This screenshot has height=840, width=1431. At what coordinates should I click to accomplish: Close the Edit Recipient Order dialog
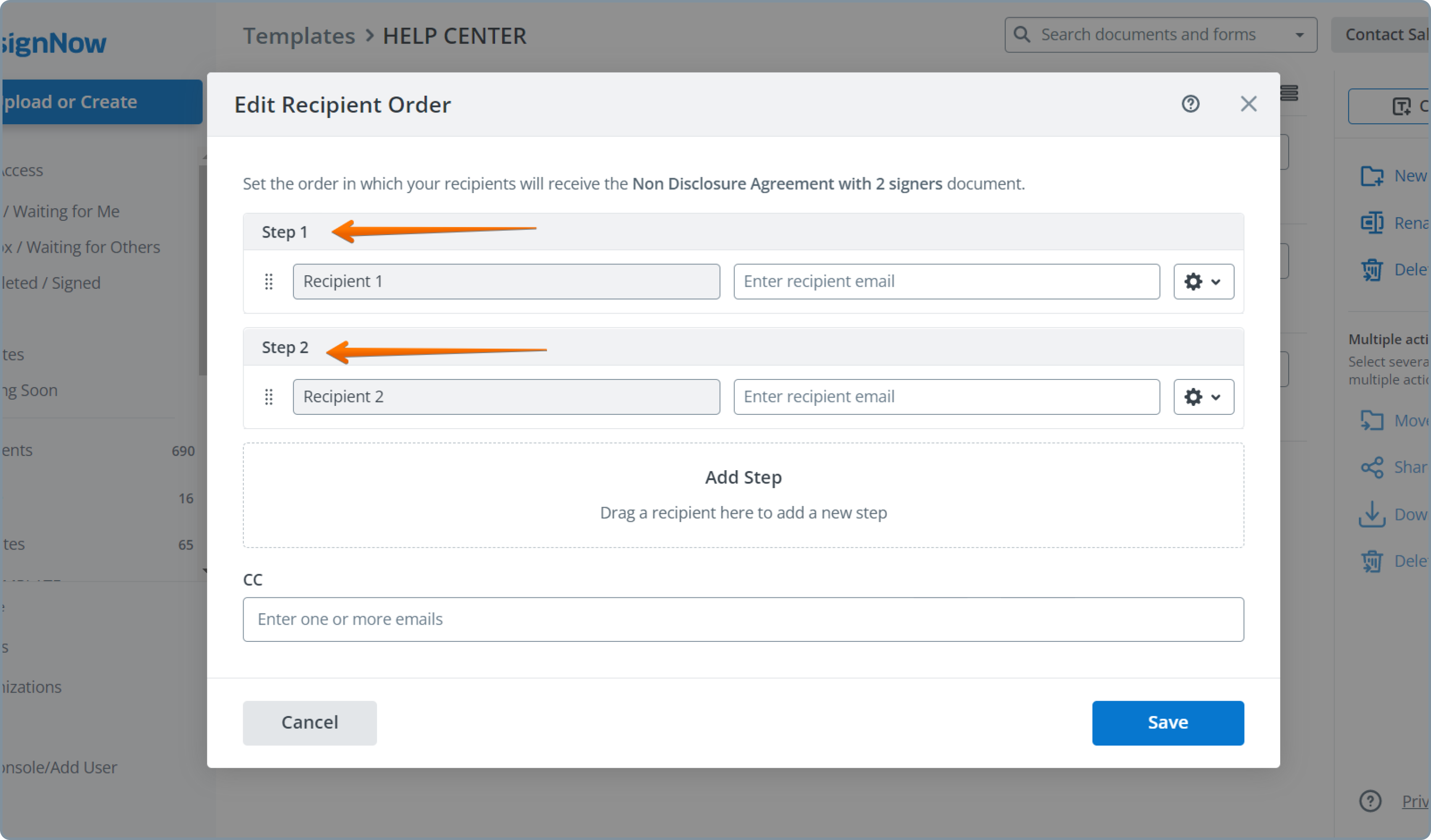pyautogui.click(x=1248, y=104)
